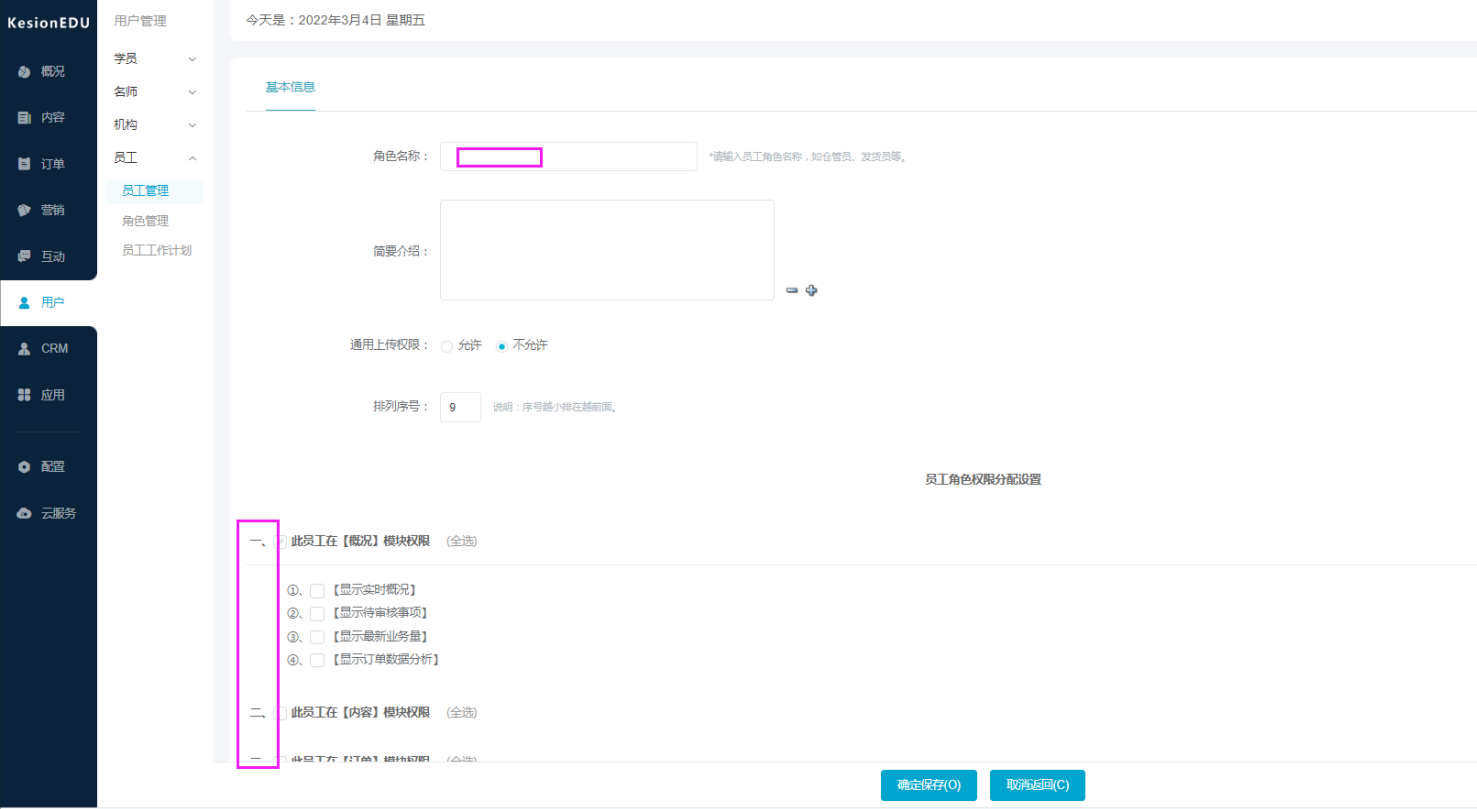The height and width of the screenshot is (809, 1477).
Task: Expand the 学员 submenu chevron
Action: [192, 59]
